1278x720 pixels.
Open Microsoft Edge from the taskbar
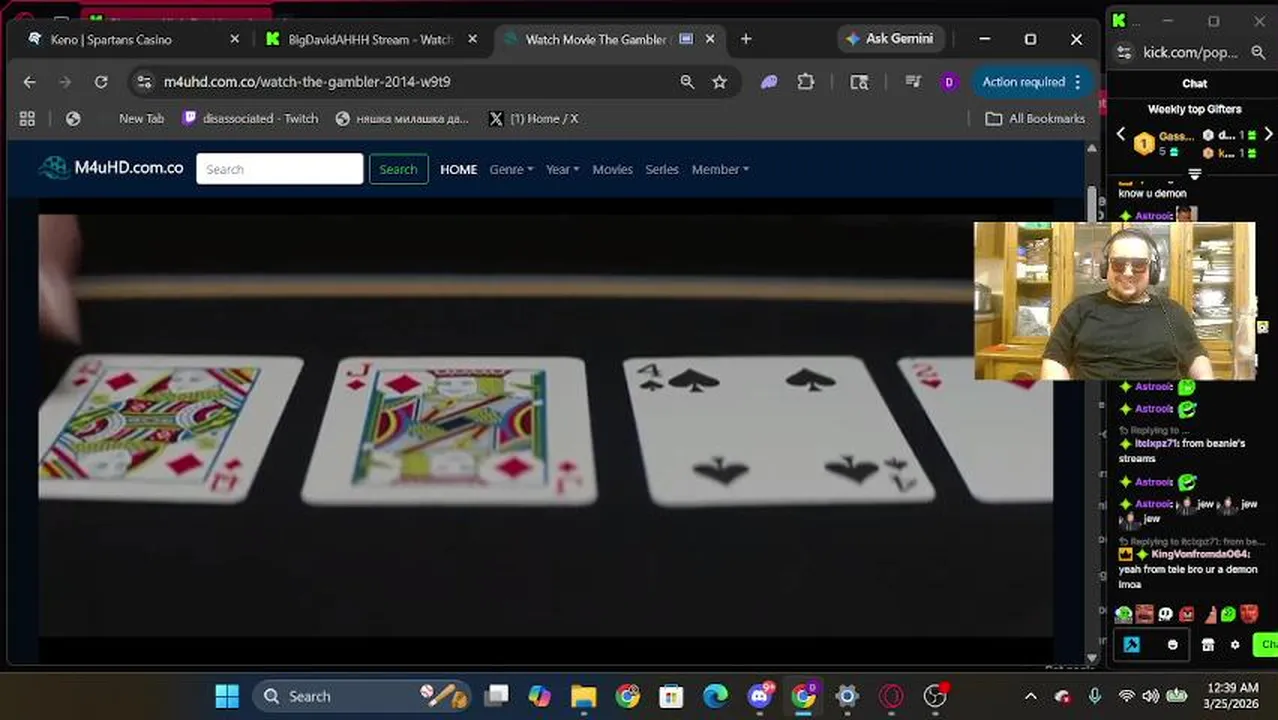coord(715,696)
